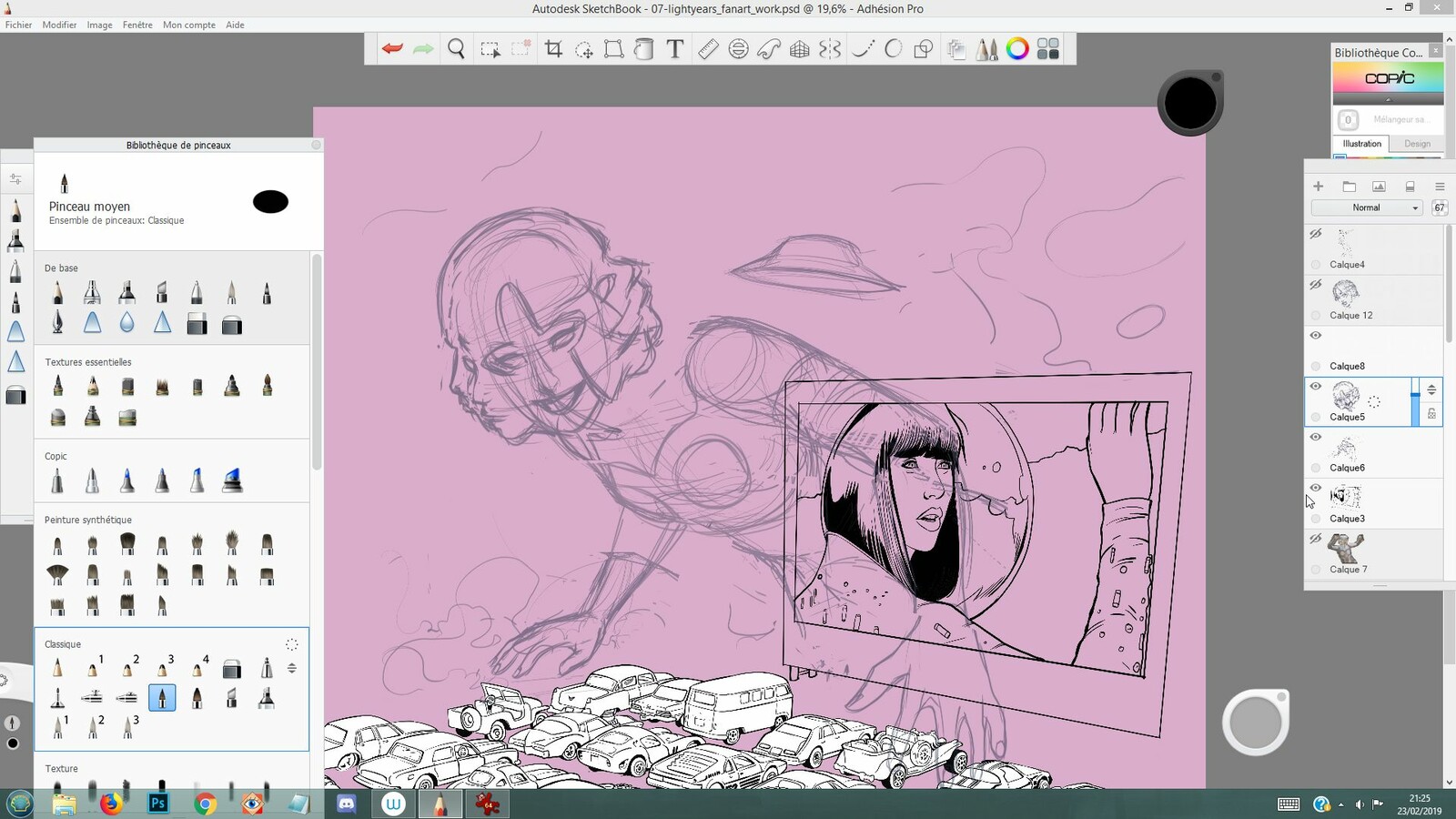1456x819 pixels.
Task: Open the Modifier menu
Action: tap(59, 25)
